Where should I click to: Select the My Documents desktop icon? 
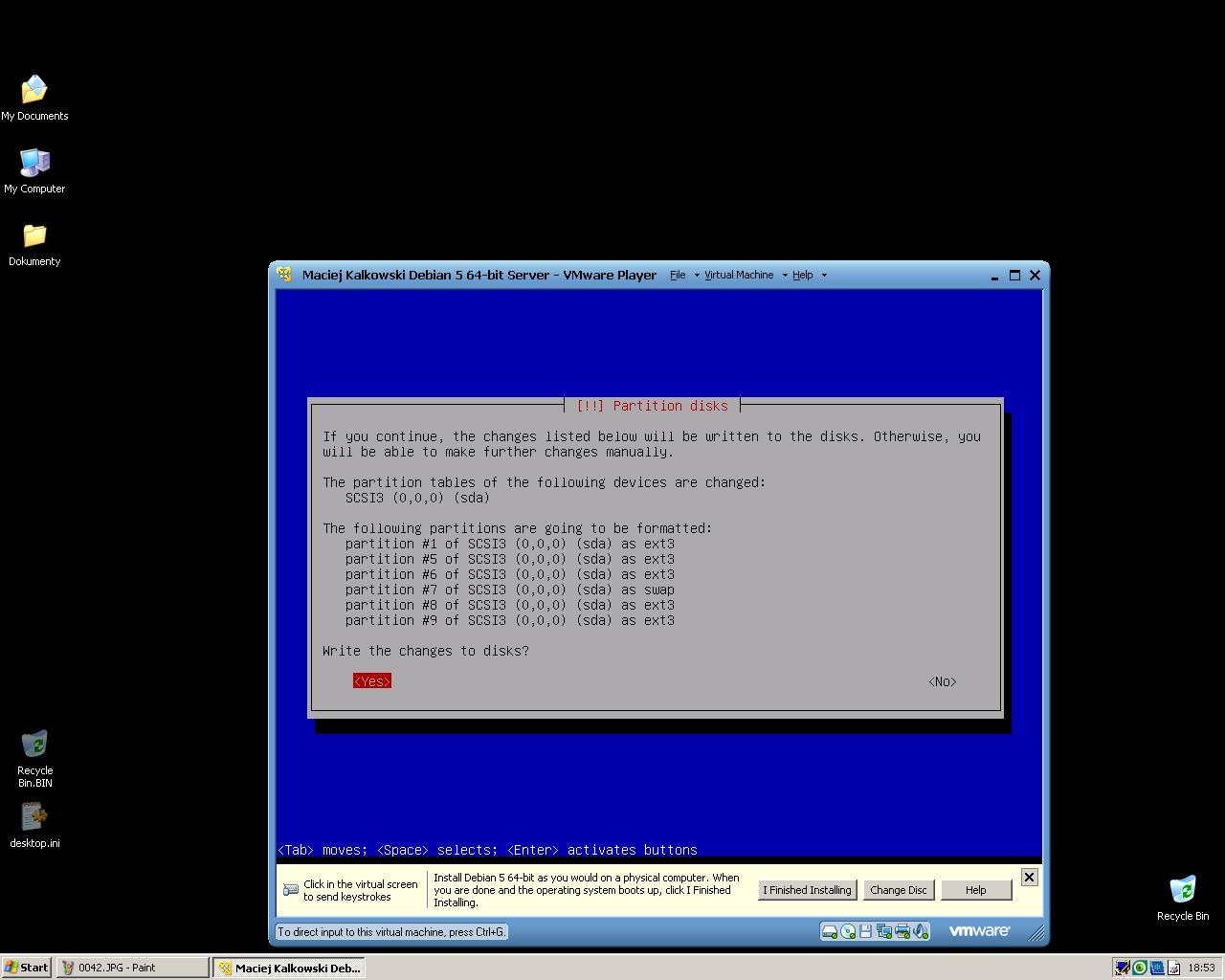point(34,99)
